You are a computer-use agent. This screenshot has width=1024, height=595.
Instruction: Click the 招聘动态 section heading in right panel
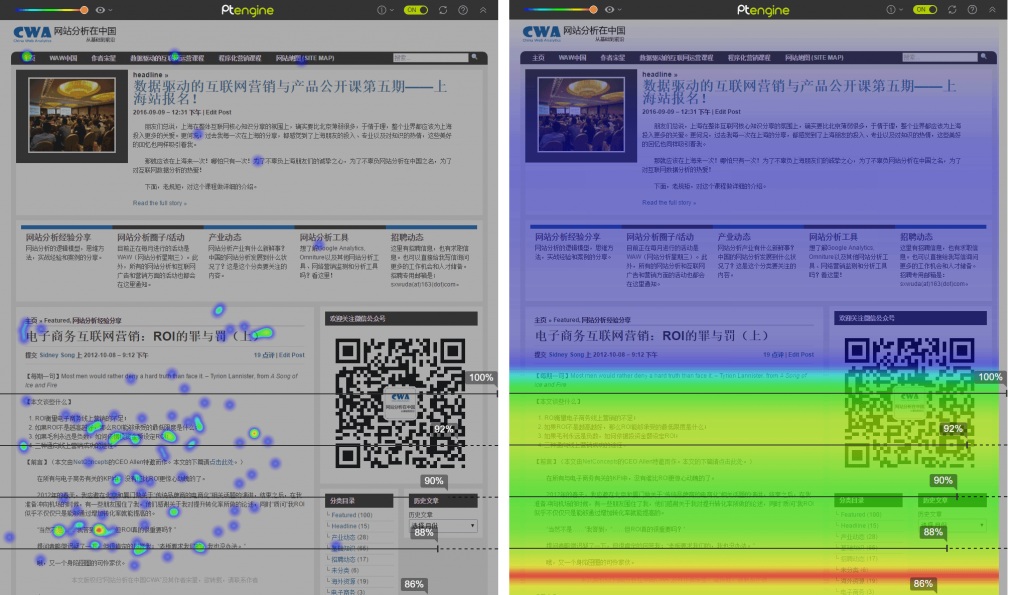[916, 236]
